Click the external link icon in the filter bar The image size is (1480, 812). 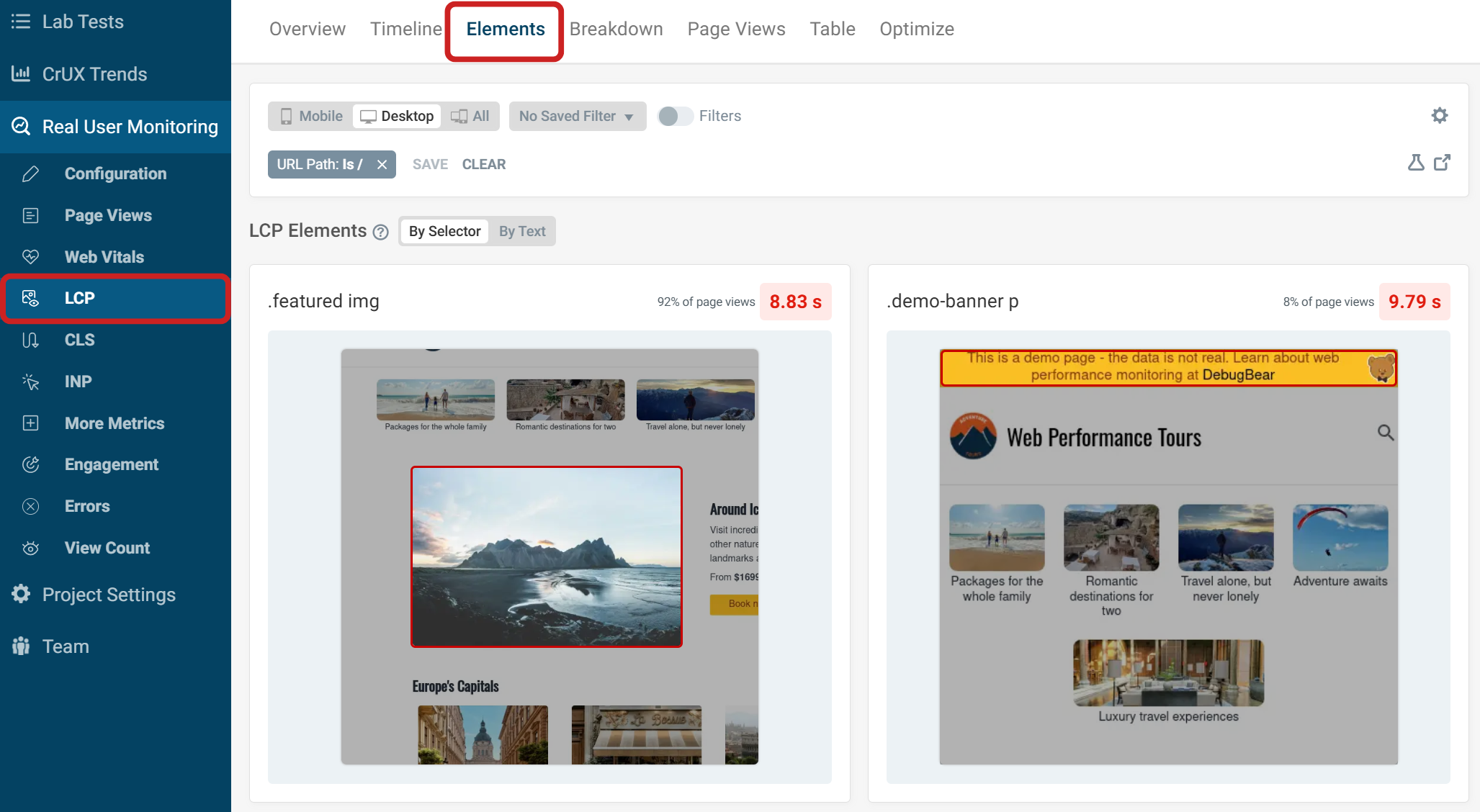(x=1443, y=163)
